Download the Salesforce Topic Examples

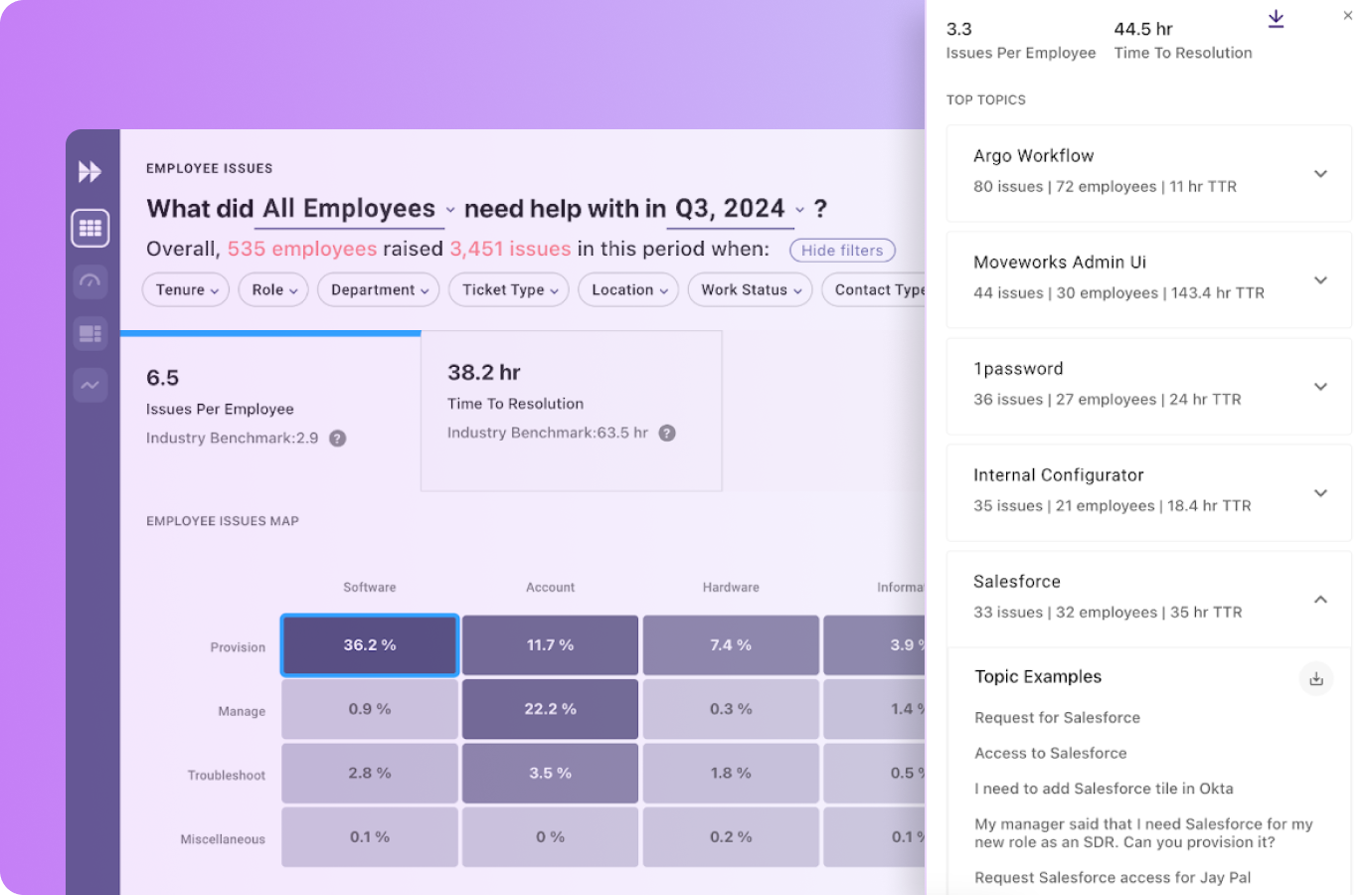[x=1316, y=678]
